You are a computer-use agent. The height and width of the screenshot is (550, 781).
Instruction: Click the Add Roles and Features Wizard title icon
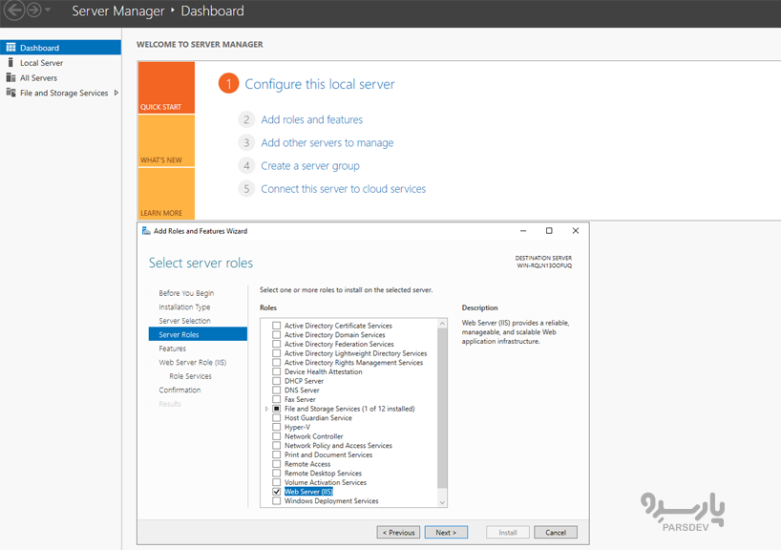pos(146,231)
